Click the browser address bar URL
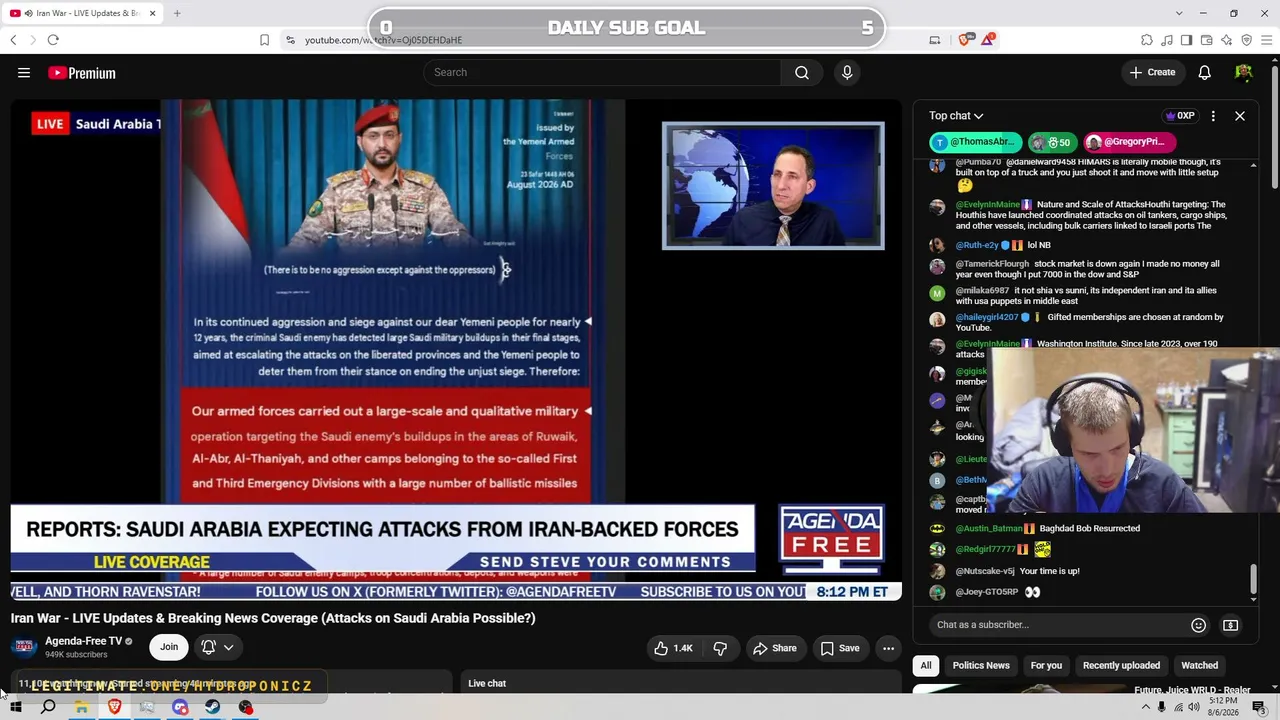 (383, 40)
